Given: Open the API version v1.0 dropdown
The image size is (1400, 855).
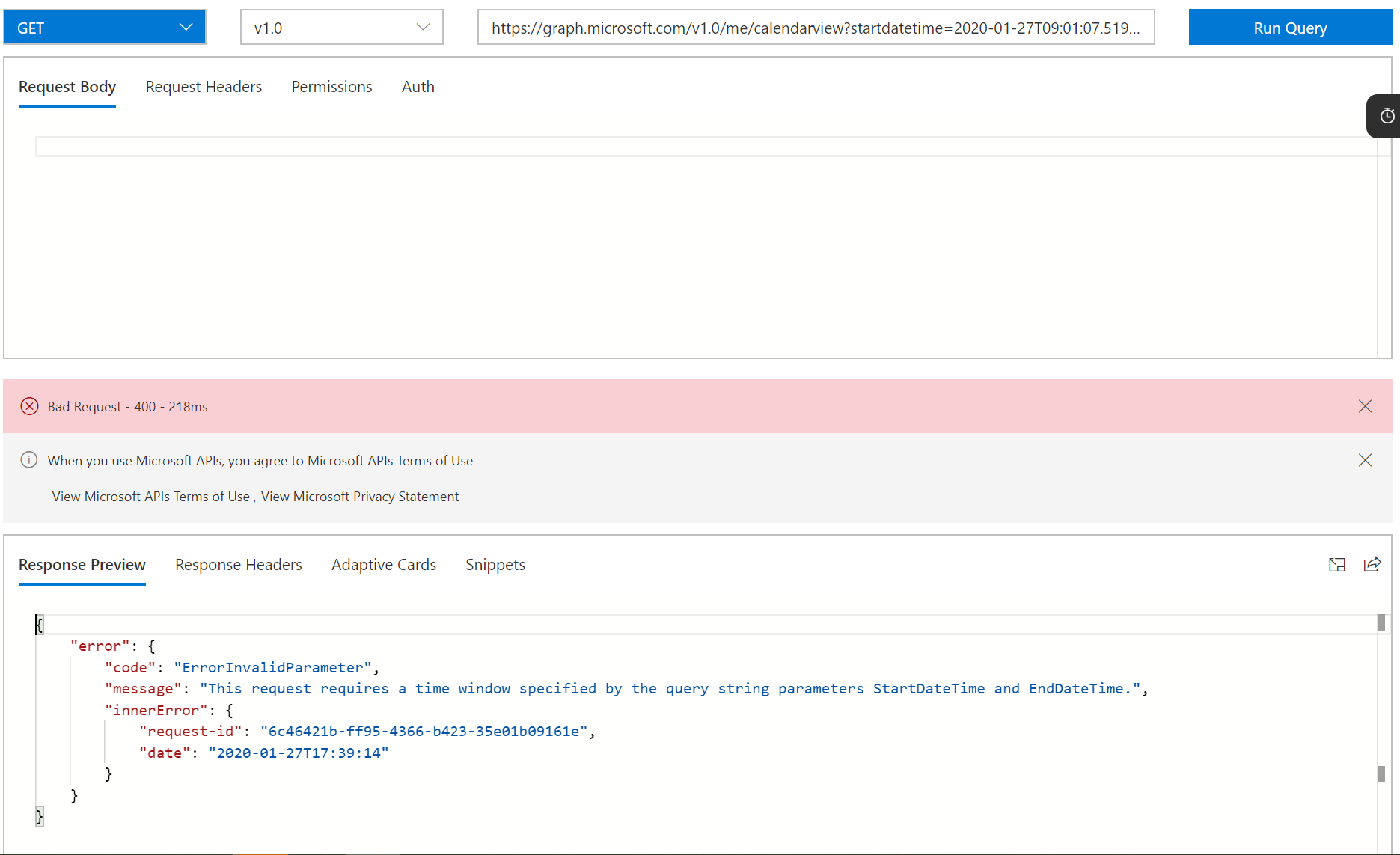Looking at the screenshot, I should [x=341, y=27].
